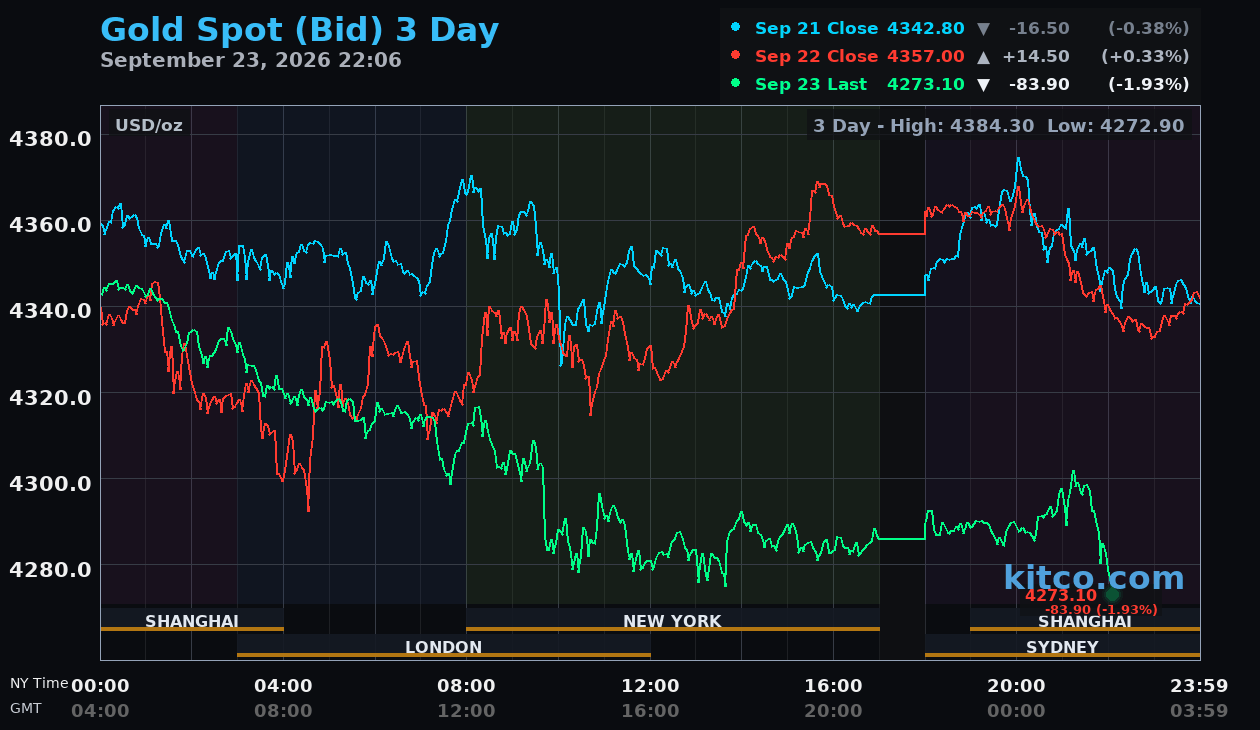Click the SYDNEY session bar
This screenshot has width=1260, height=730.
coord(1062,647)
